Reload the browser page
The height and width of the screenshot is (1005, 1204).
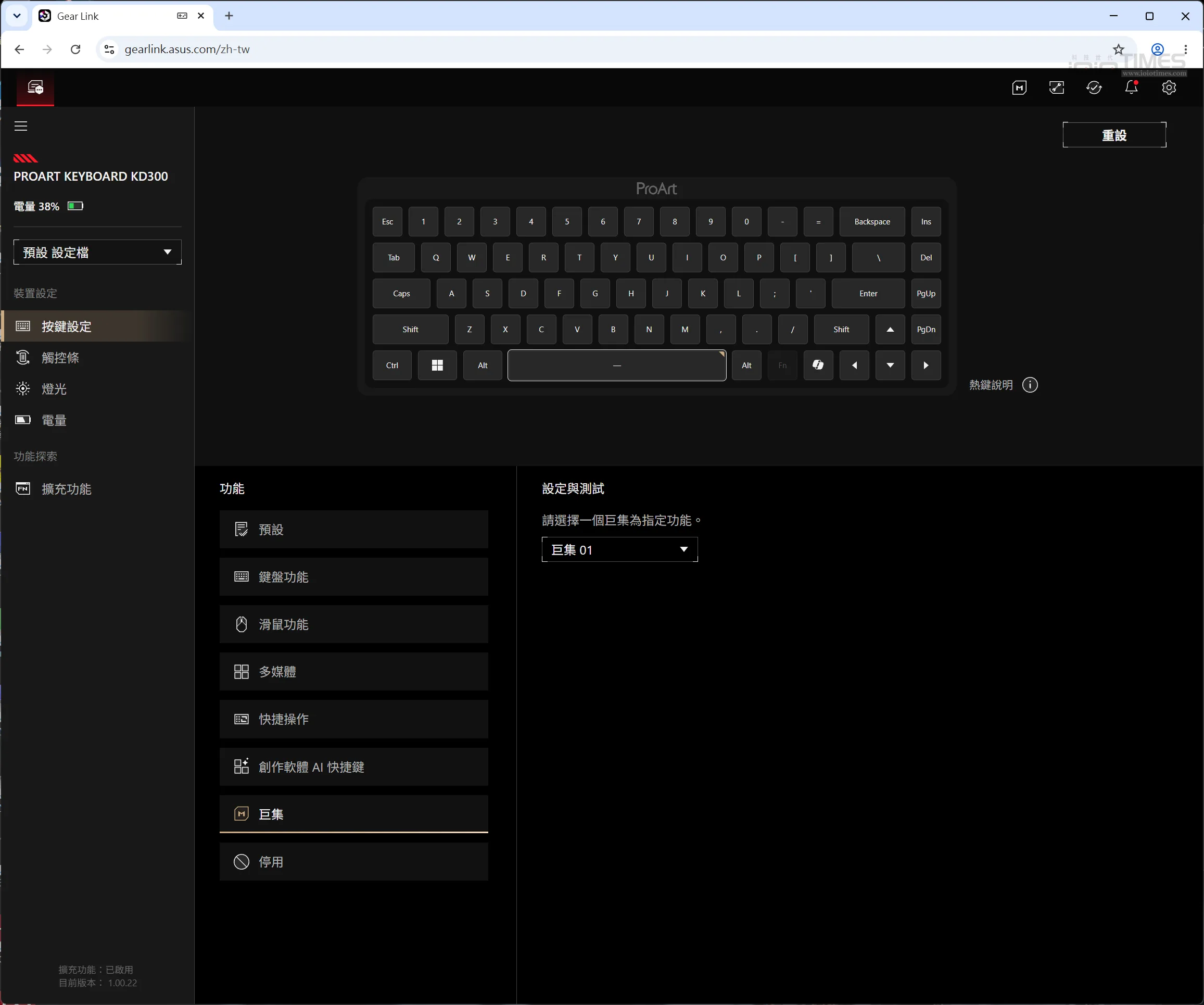pos(75,49)
